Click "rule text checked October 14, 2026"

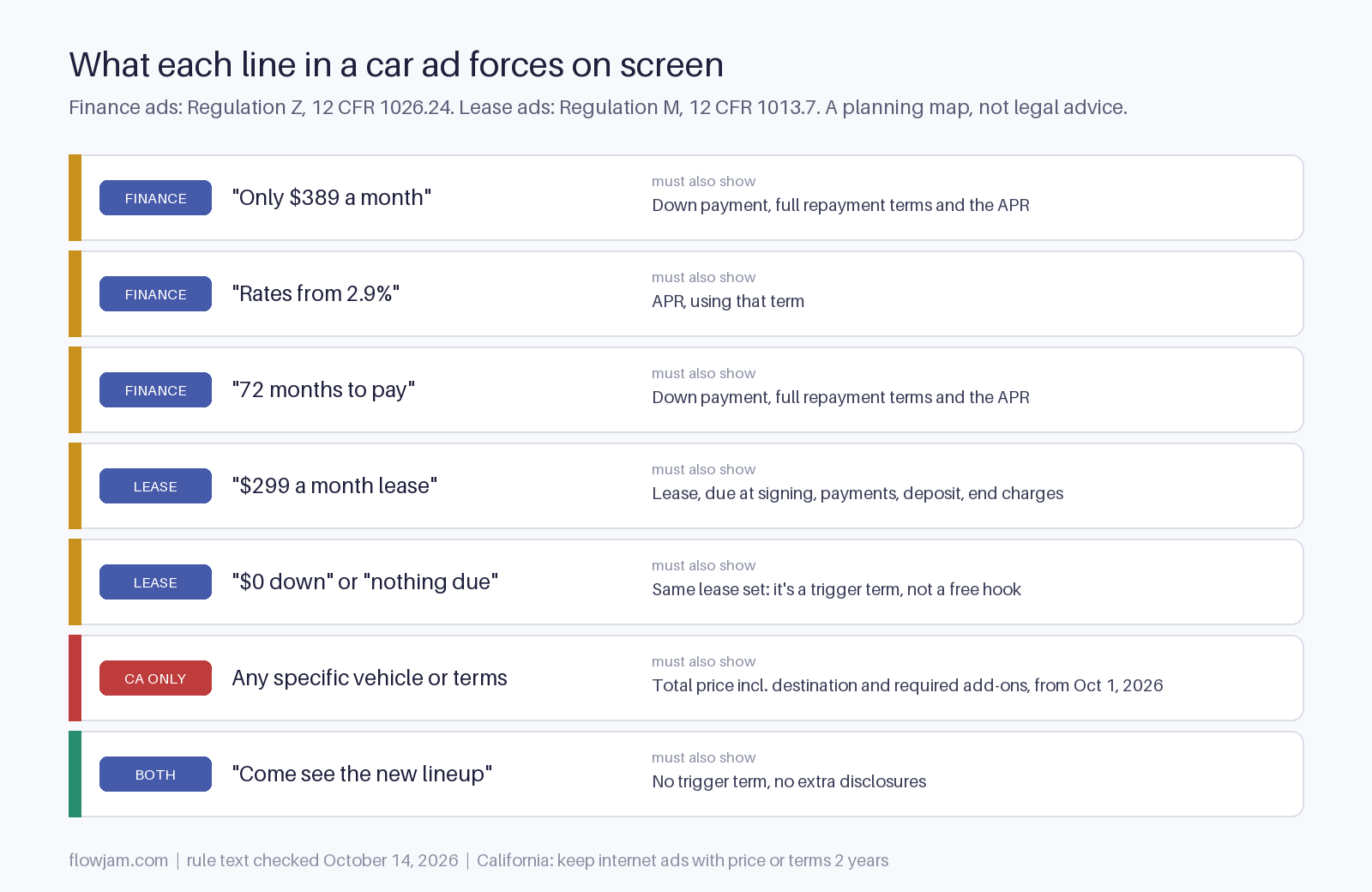coord(322,860)
